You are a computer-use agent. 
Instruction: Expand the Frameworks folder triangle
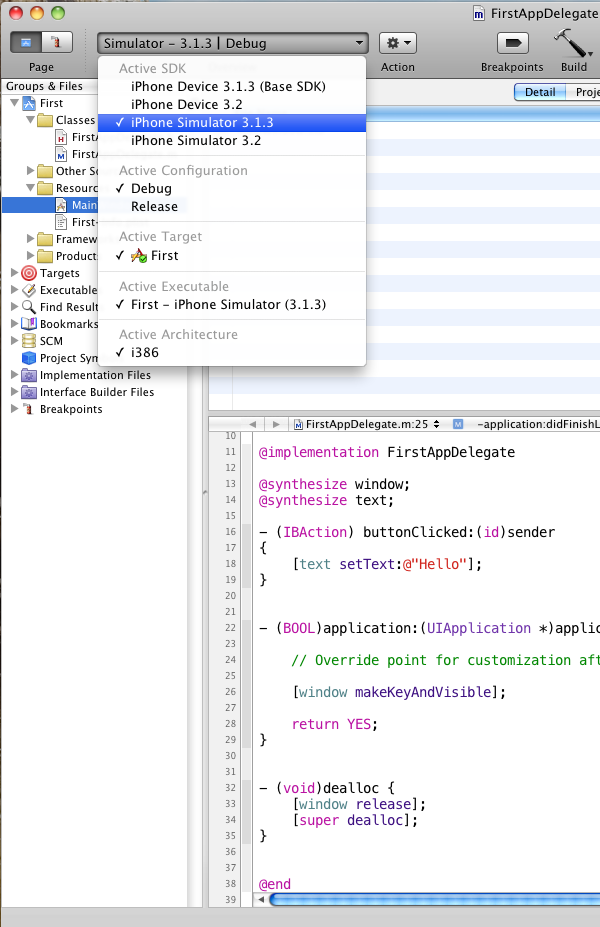(x=30, y=239)
